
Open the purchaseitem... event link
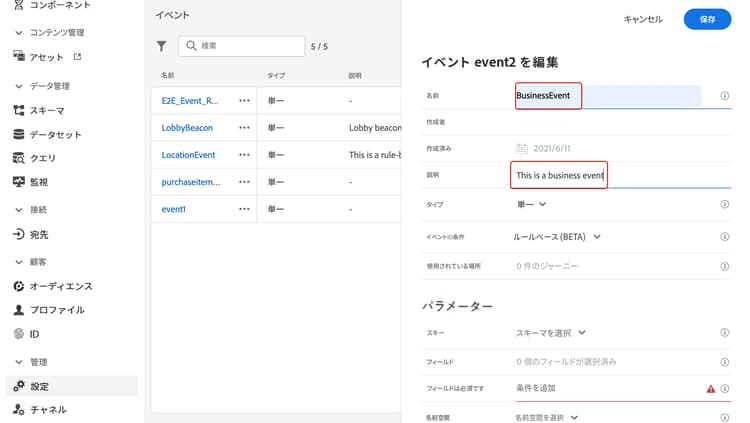click(x=191, y=182)
